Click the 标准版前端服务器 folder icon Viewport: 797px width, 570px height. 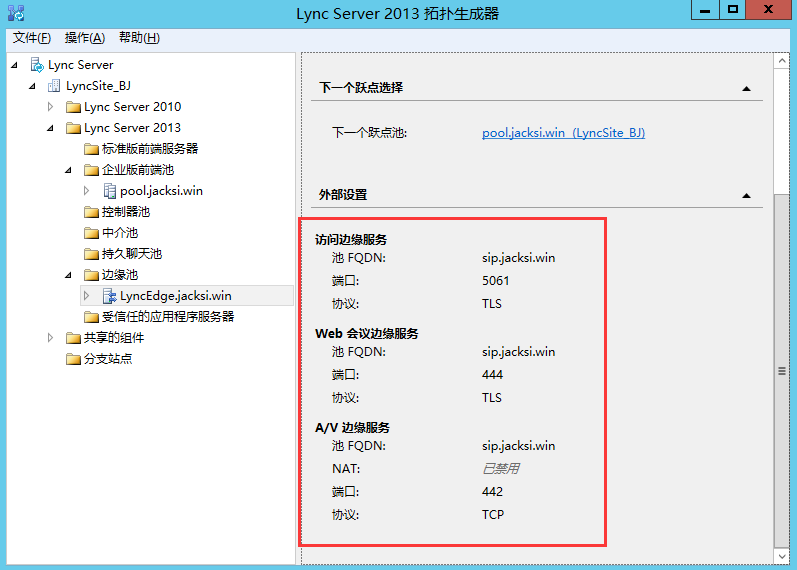[x=91, y=149]
